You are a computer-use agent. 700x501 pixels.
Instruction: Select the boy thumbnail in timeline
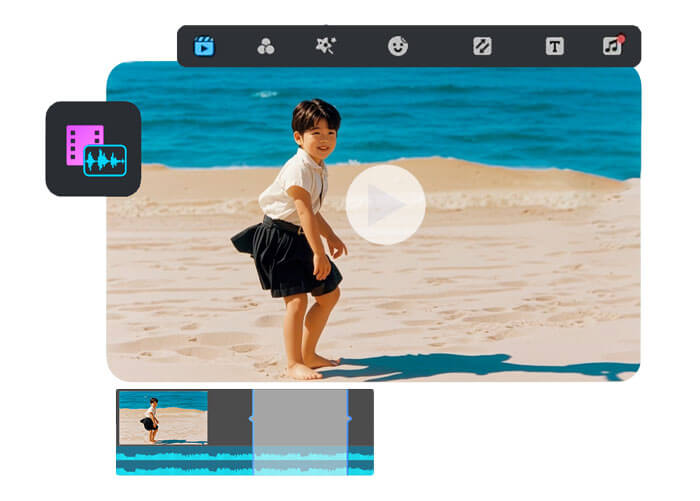coord(163,418)
